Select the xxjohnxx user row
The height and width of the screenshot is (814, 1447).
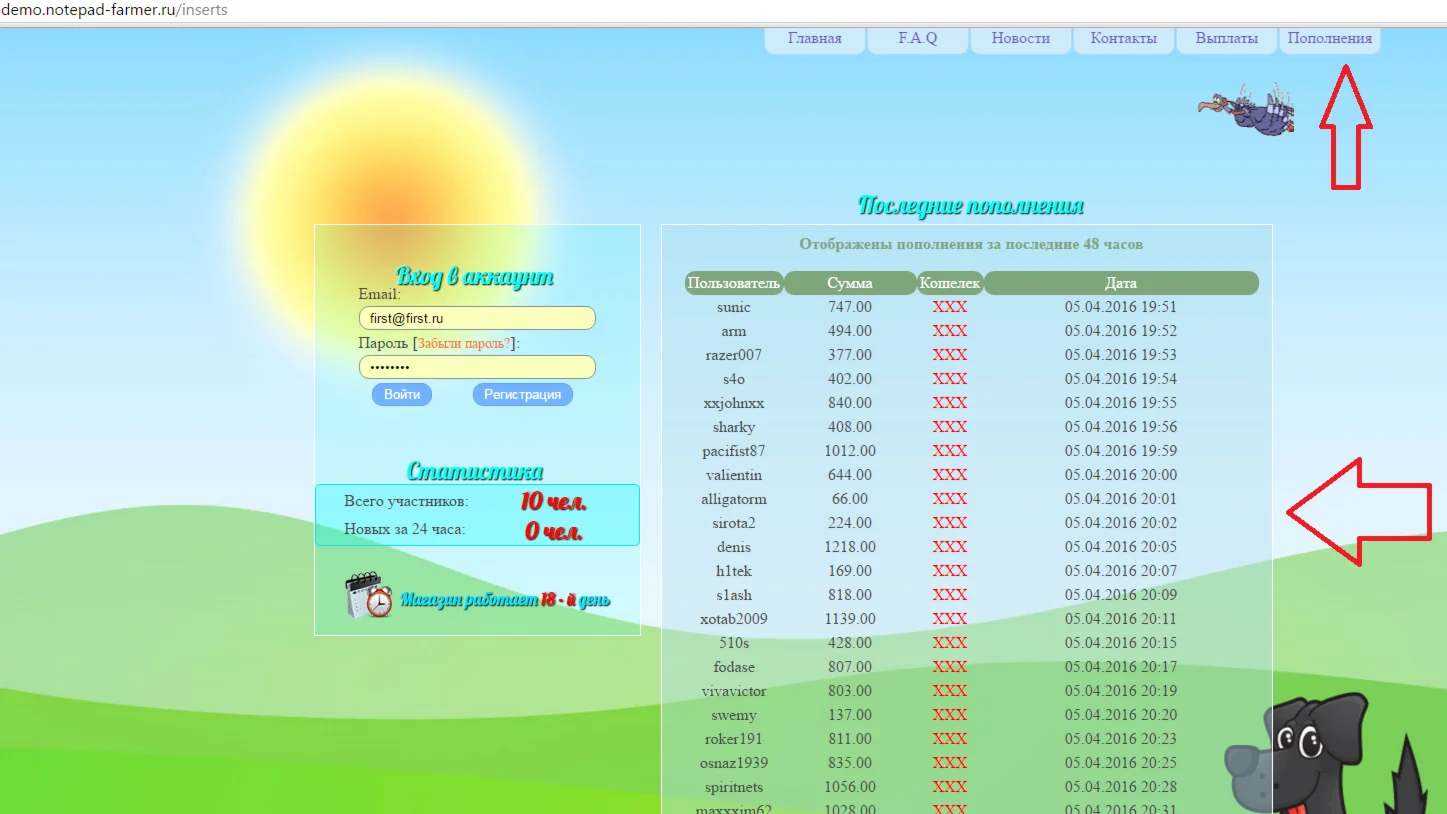(x=734, y=403)
